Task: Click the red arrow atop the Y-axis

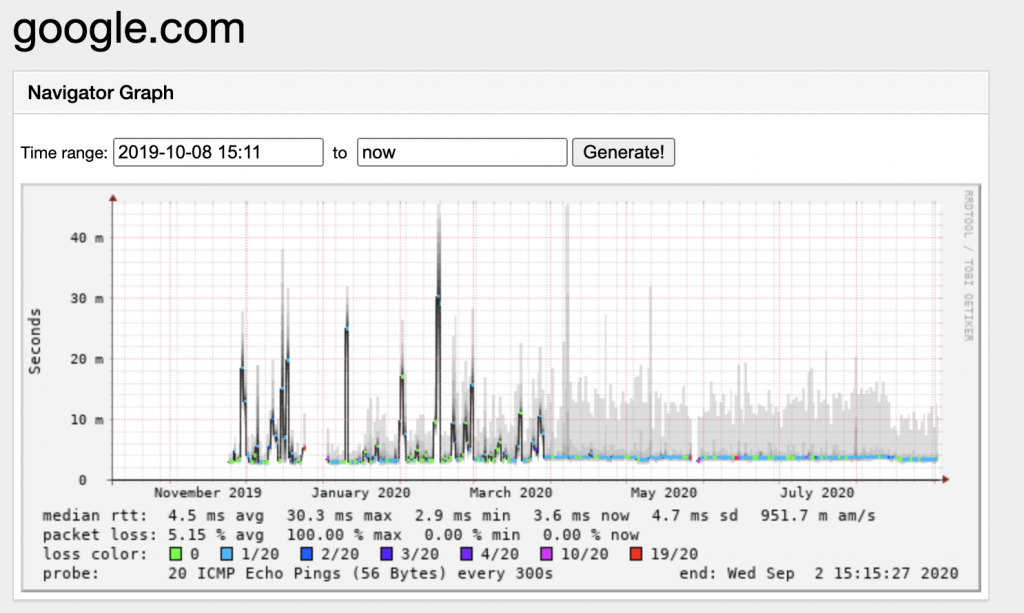Action: click(113, 199)
